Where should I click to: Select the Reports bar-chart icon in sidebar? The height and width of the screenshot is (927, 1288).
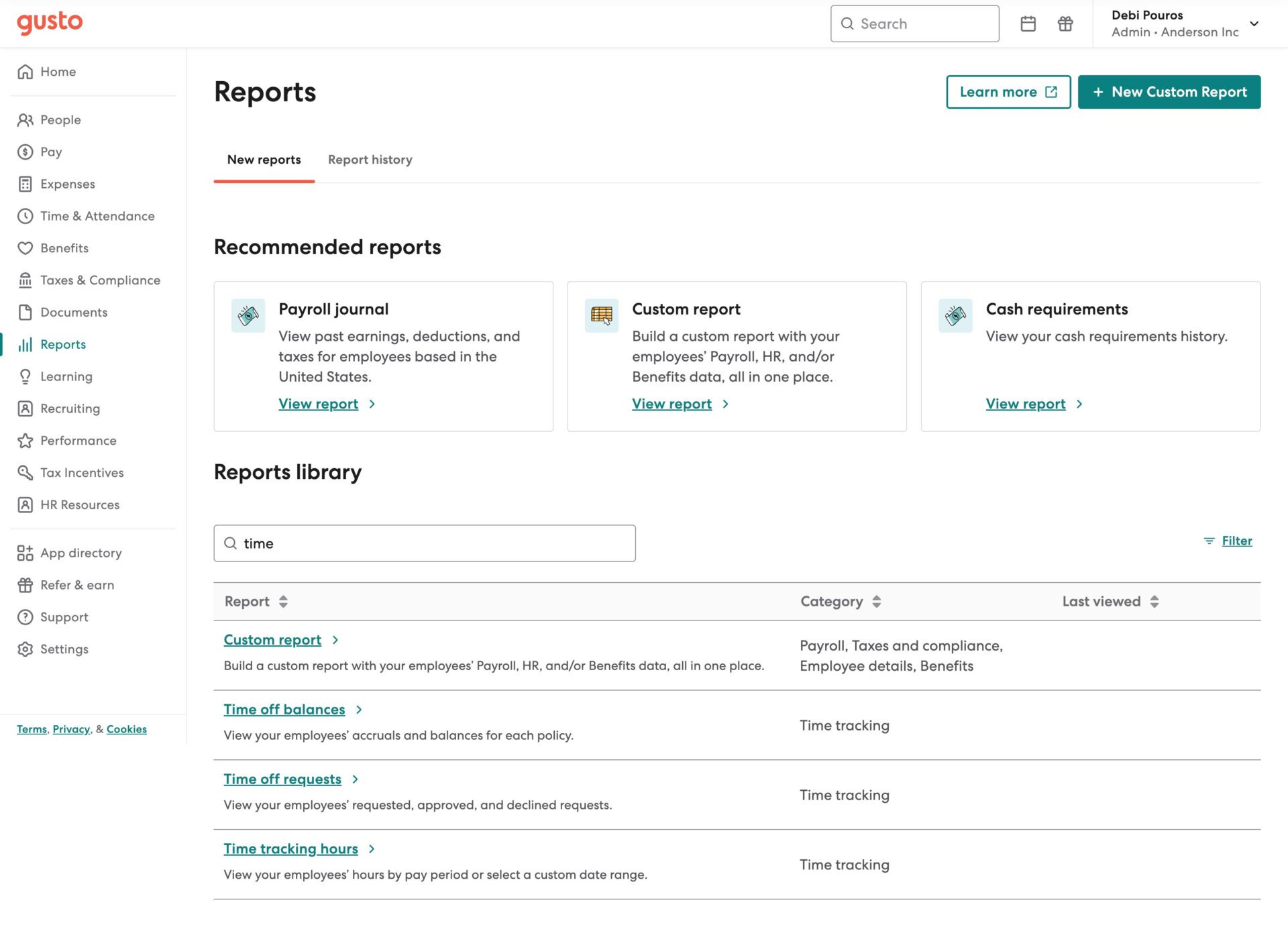pos(25,344)
